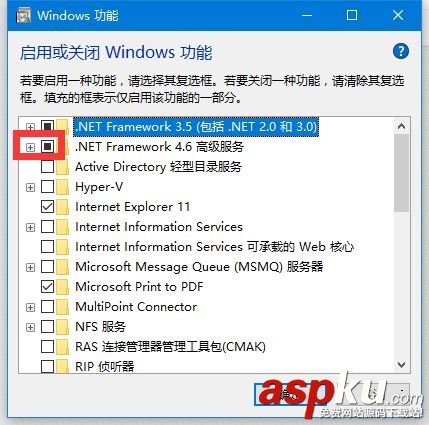Screen dimensions: 429x425
Task: Click the Microsoft Print to PDF folder icon
Action: (63, 287)
